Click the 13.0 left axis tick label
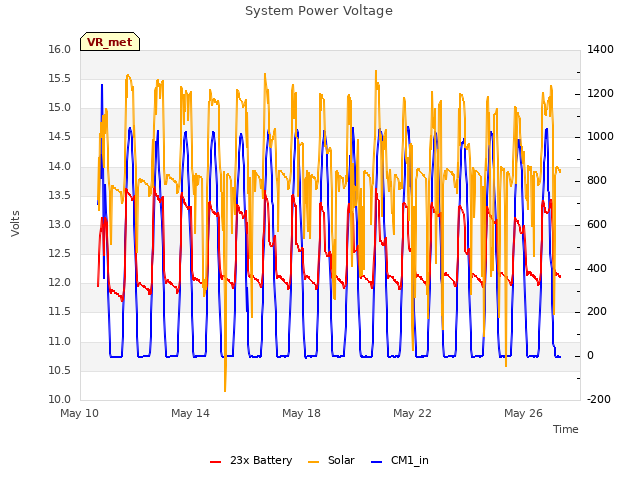Viewport: 640px width, 480px height. [x=60, y=224]
